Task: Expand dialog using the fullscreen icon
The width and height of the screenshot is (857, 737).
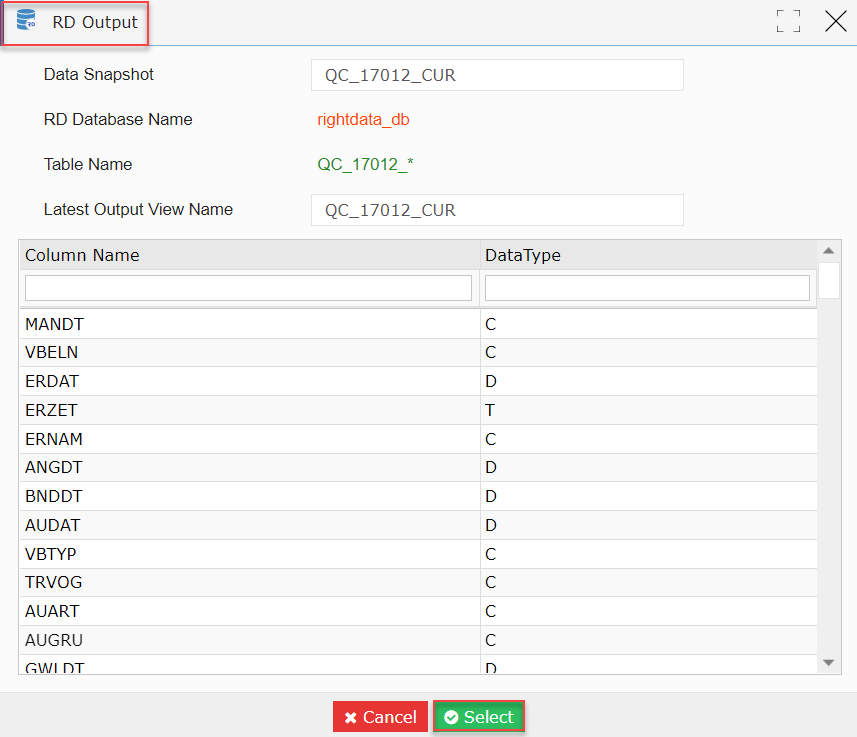Action: click(788, 21)
